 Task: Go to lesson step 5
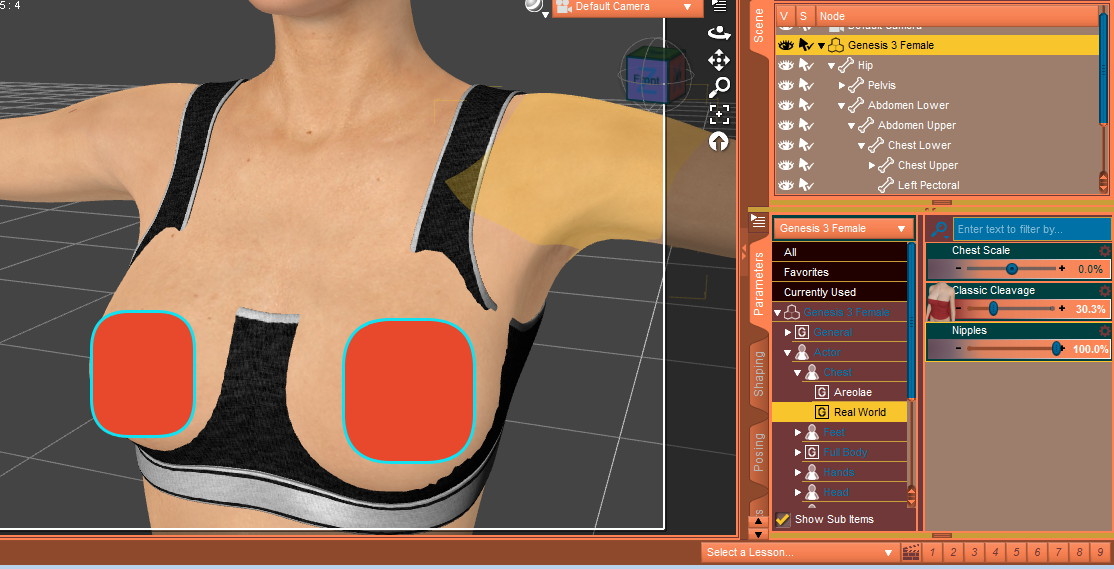coord(1017,552)
